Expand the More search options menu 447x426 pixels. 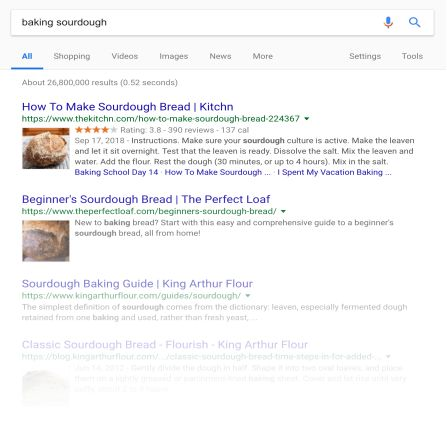click(x=263, y=56)
